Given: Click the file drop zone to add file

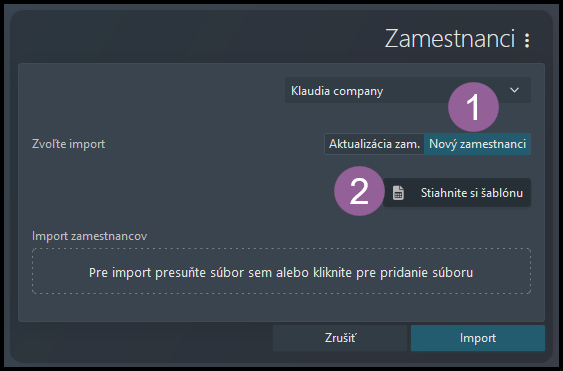Looking at the screenshot, I should (281, 271).
